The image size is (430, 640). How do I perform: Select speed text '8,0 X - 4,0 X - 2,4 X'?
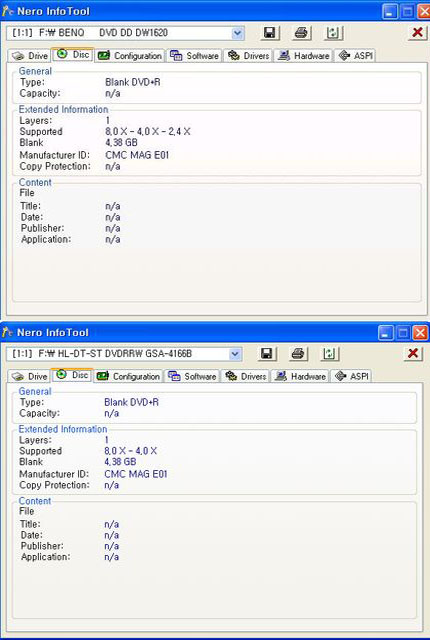pos(148,132)
